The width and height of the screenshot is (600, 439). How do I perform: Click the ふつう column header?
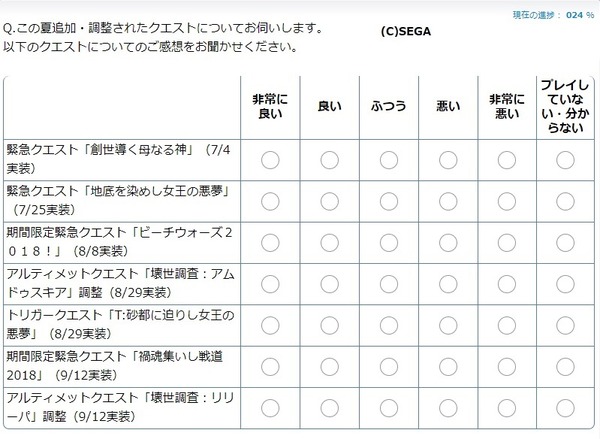tap(389, 106)
